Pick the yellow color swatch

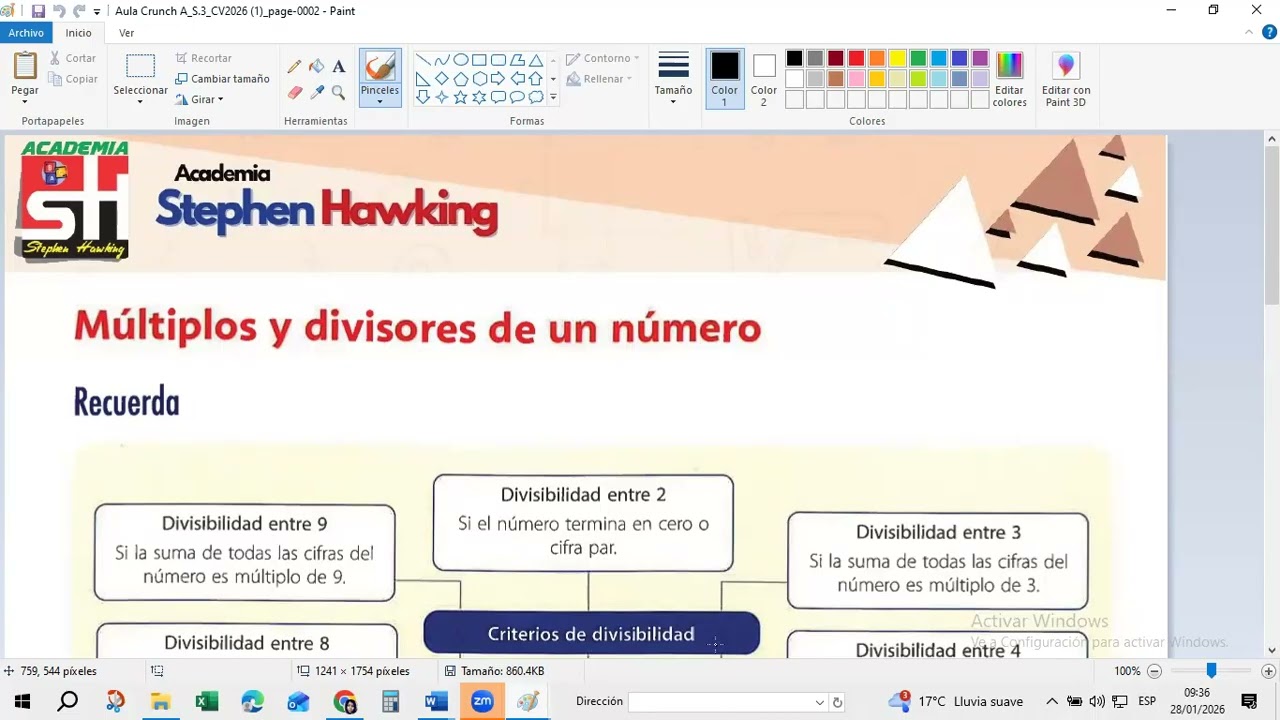898,59
